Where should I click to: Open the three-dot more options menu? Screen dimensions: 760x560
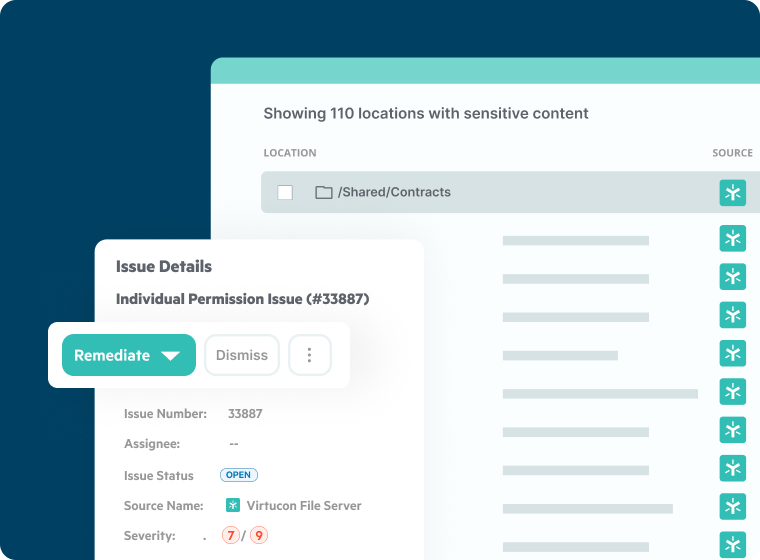pos(309,355)
